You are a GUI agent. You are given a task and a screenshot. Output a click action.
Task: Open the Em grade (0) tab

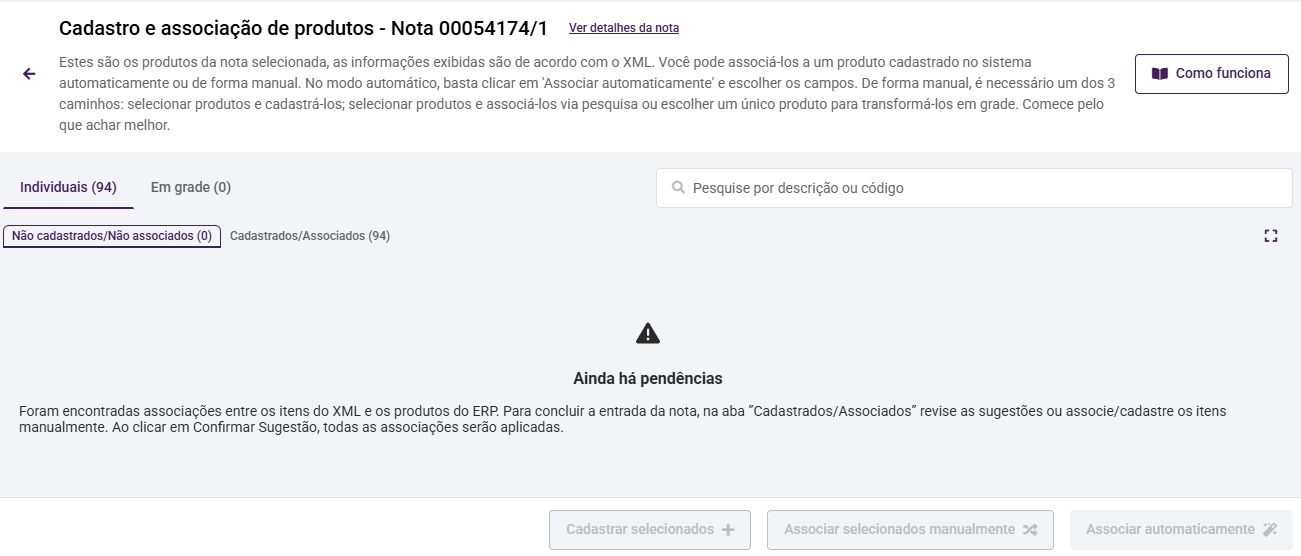[191, 187]
